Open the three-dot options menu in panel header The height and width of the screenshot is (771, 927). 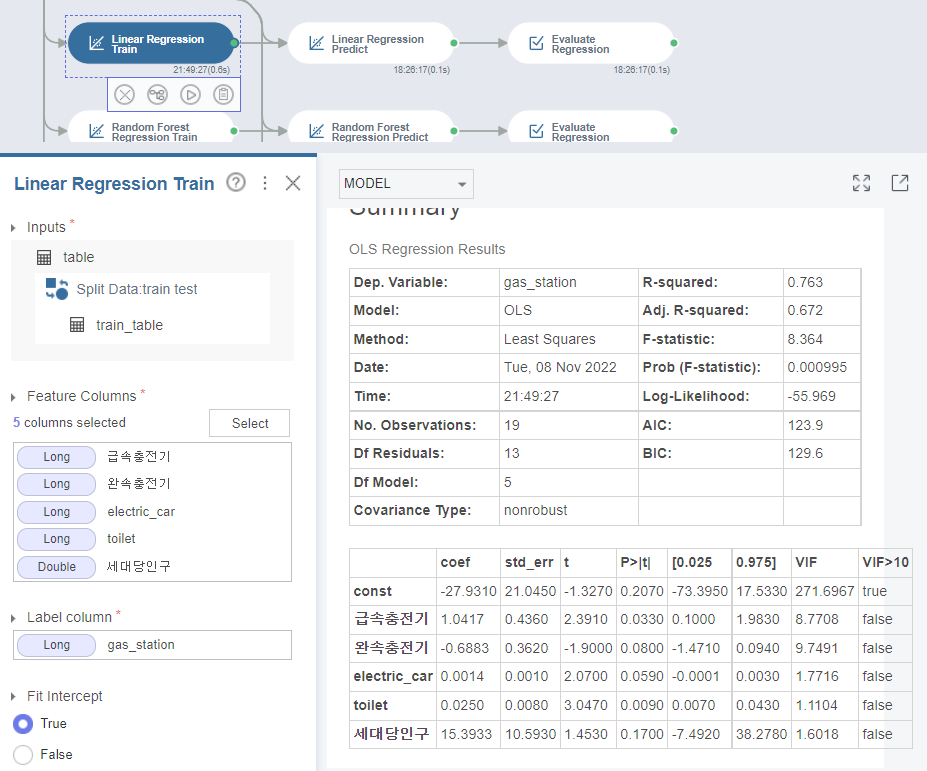click(265, 183)
